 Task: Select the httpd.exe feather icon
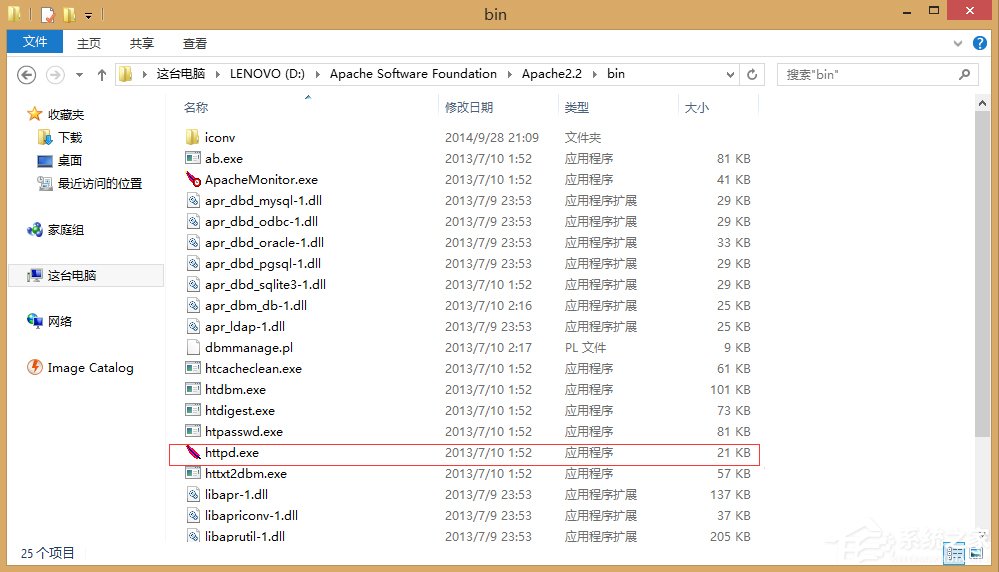[193, 452]
